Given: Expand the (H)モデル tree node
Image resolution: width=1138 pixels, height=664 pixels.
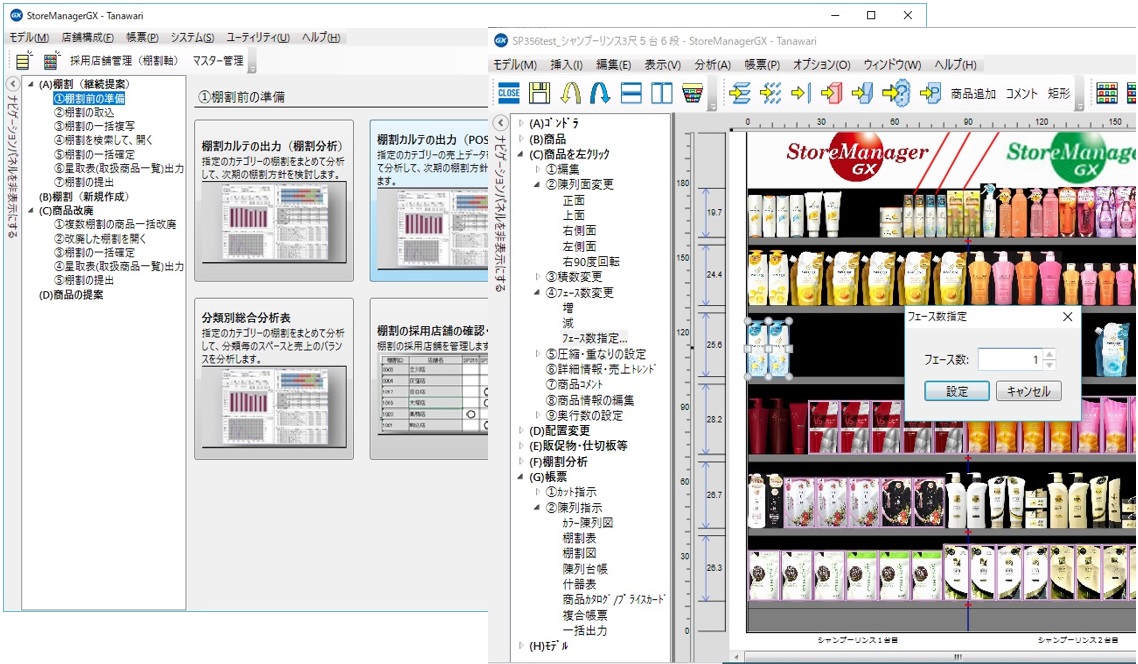Looking at the screenshot, I should (521, 646).
